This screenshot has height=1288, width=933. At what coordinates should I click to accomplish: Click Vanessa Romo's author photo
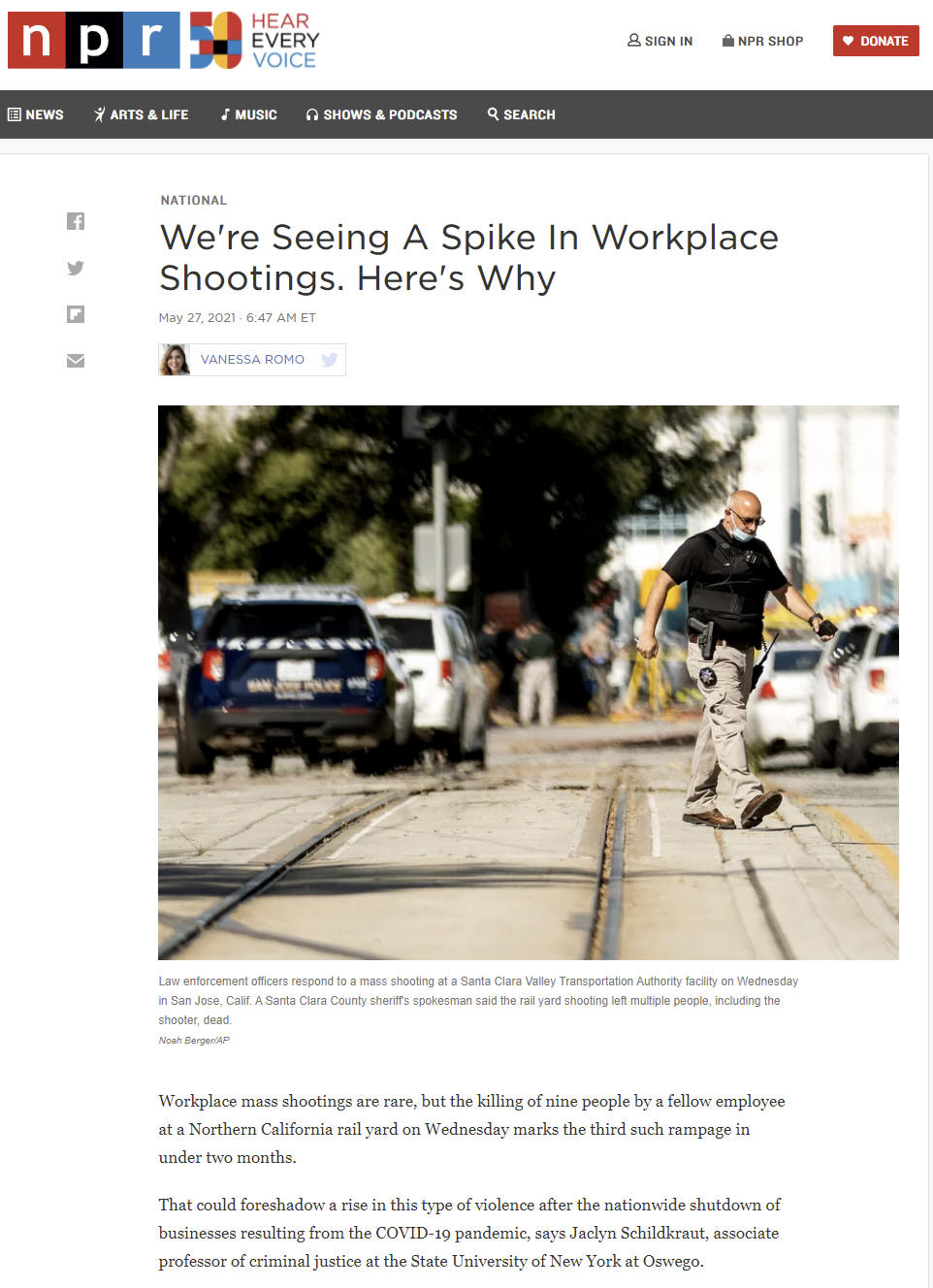(175, 360)
